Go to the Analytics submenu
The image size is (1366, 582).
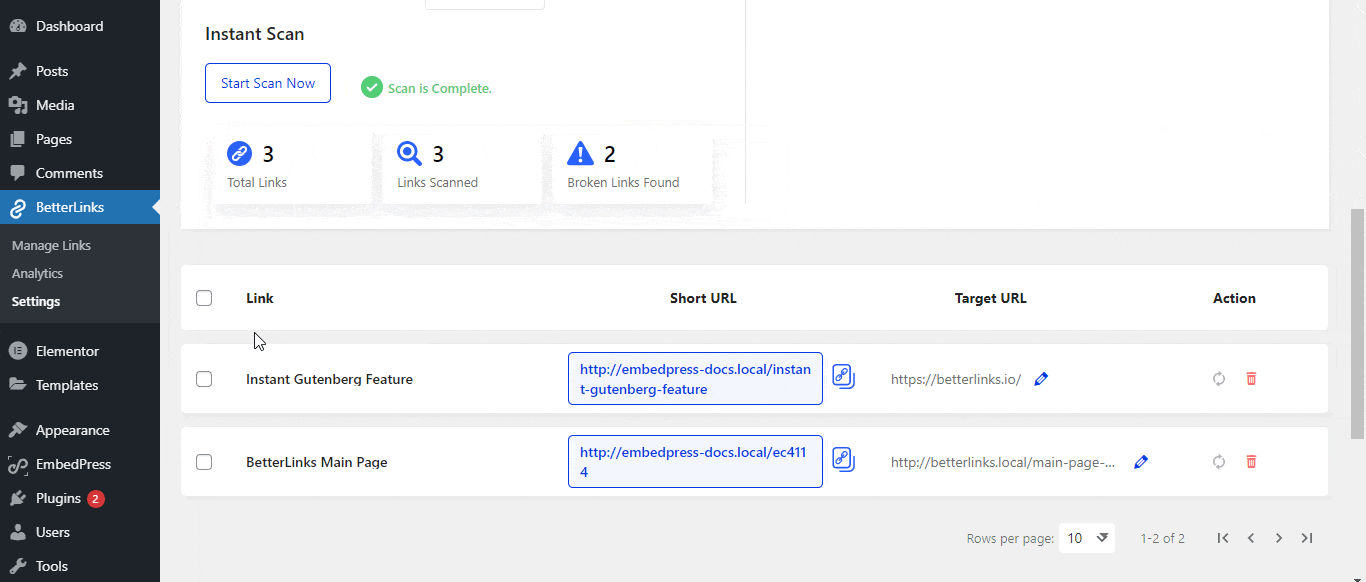[x=37, y=272]
